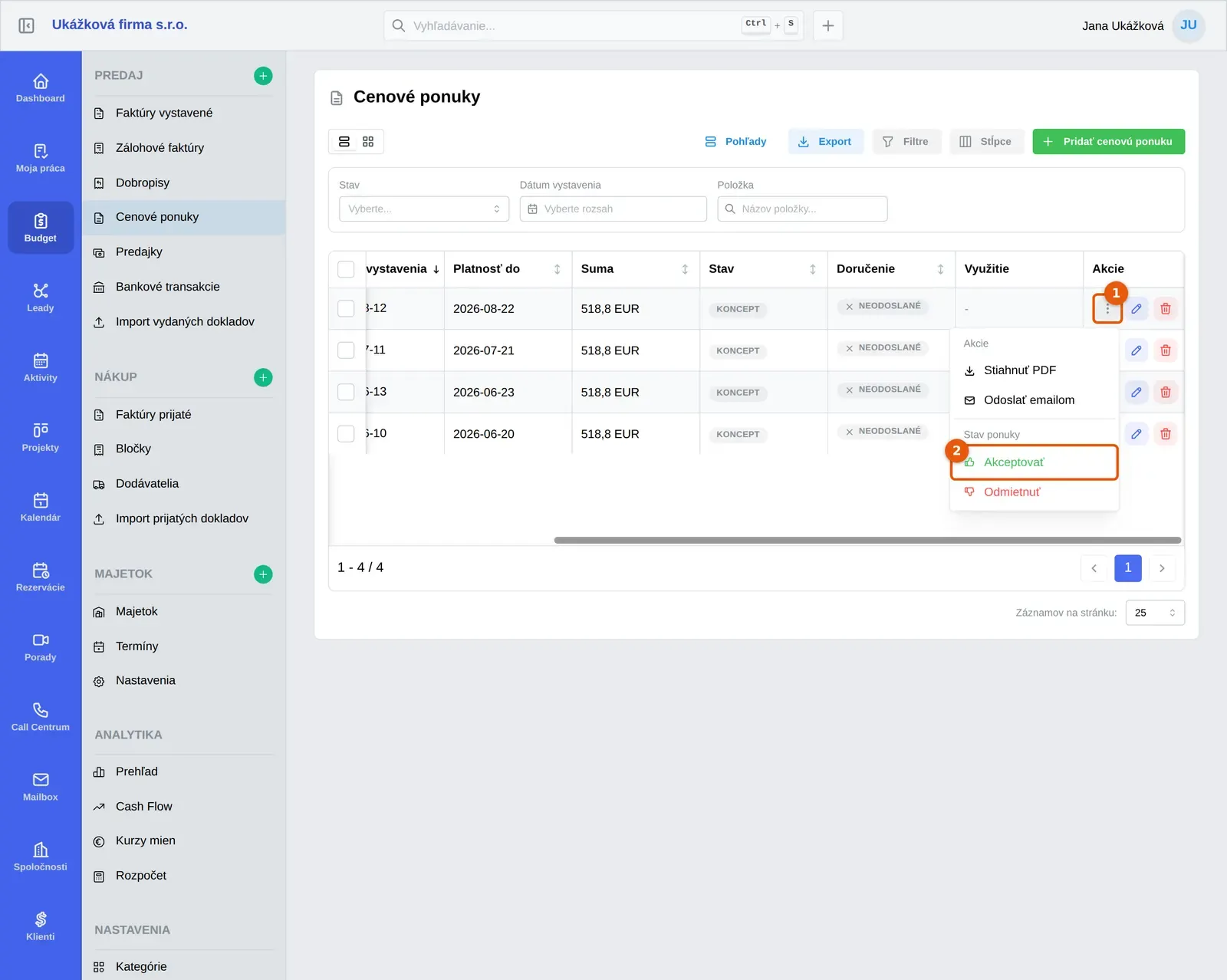Toggle the select-all checkbox in table header
Image resolution: width=1227 pixels, height=980 pixels.
[x=346, y=269]
